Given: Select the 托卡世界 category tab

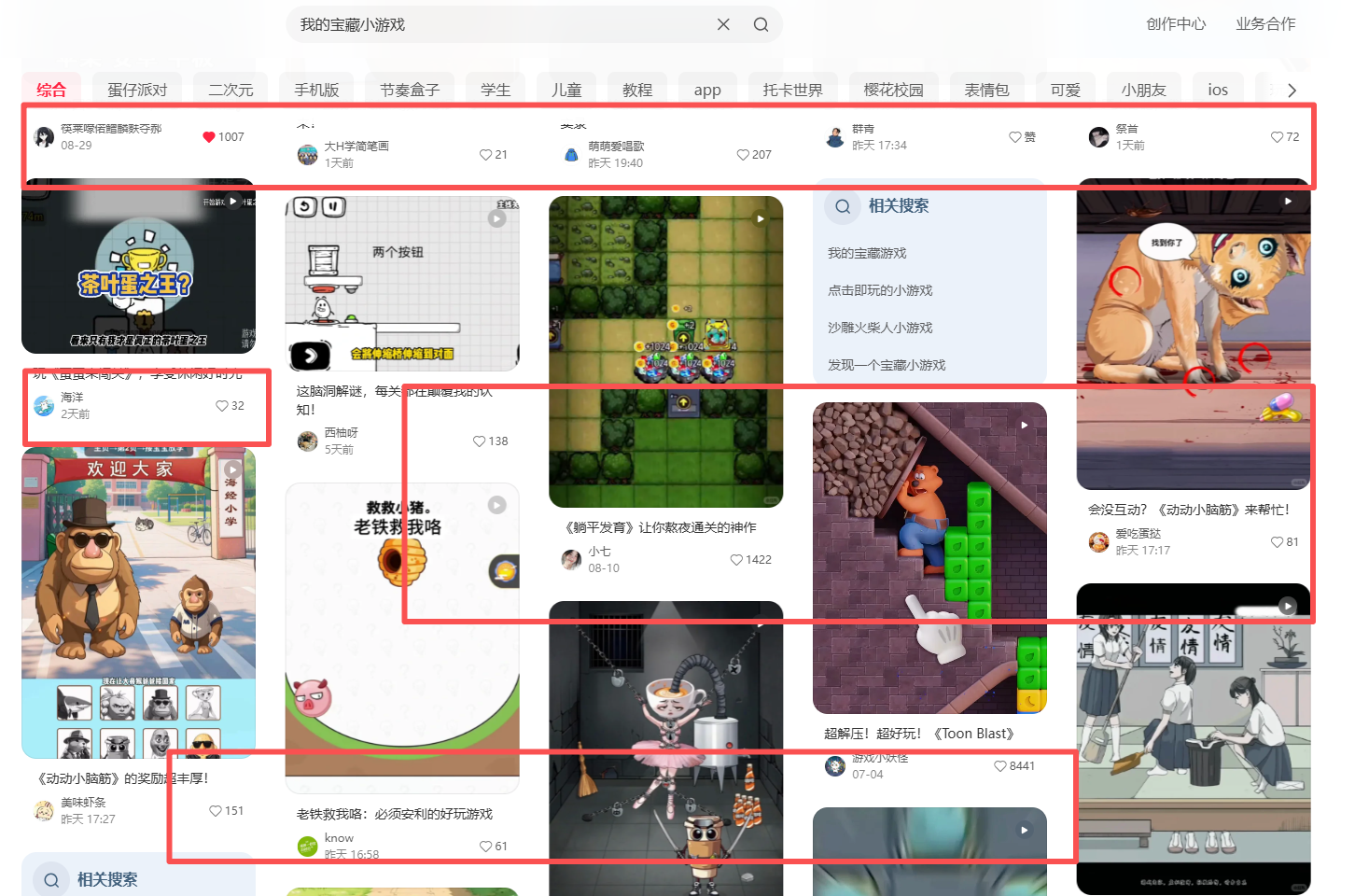Looking at the screenshot, I should [792, 90].
